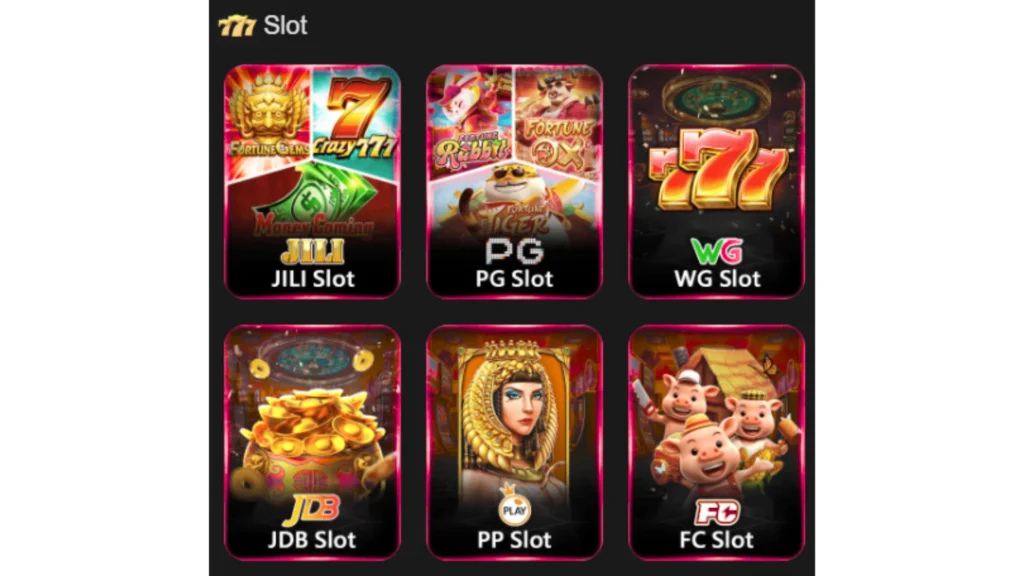Click the gold 777 Slot header icon
This screenshot has width=1024, height=576.
tap(236, 25)
